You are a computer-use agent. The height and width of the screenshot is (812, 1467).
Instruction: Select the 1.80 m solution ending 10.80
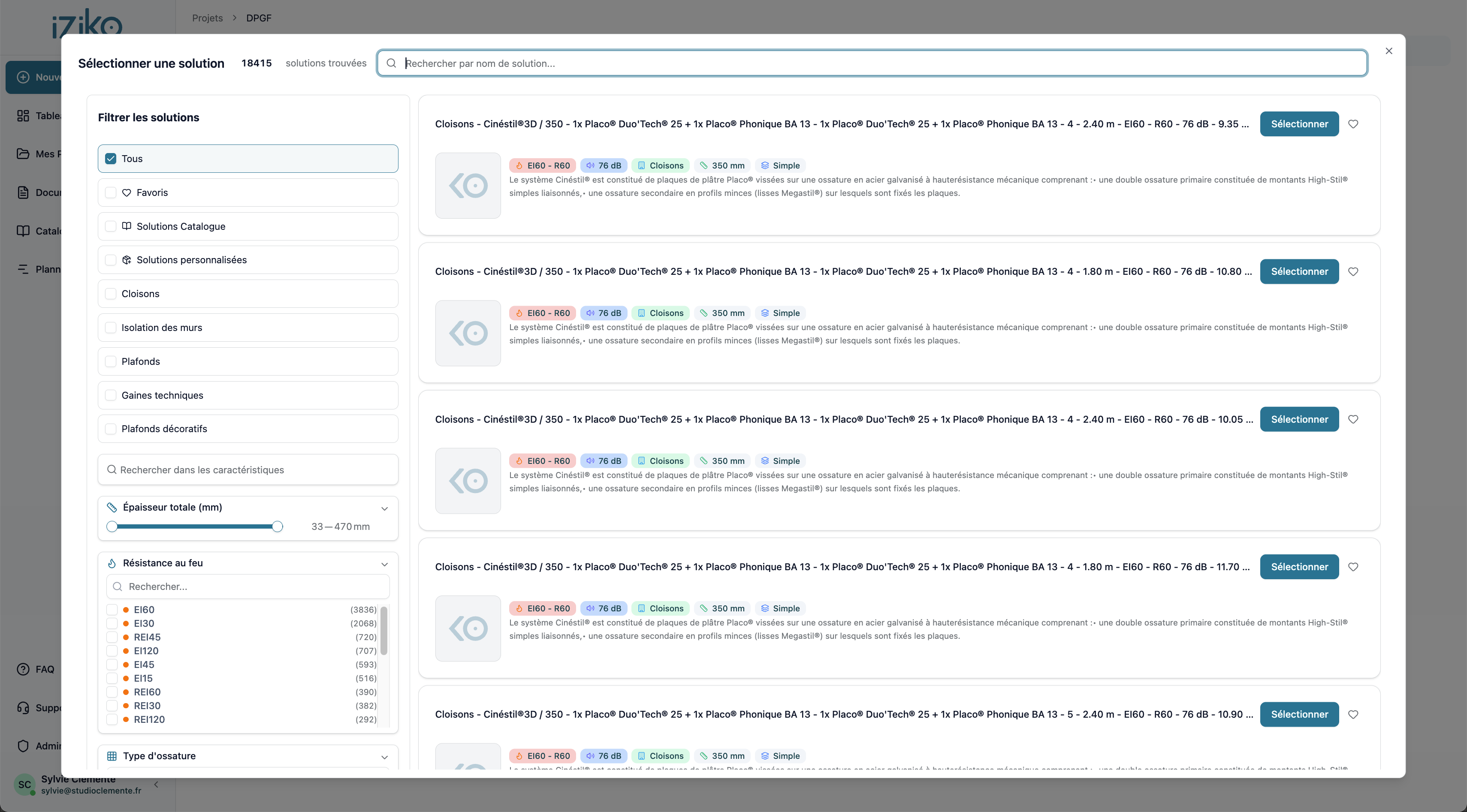pos(1299,271)
